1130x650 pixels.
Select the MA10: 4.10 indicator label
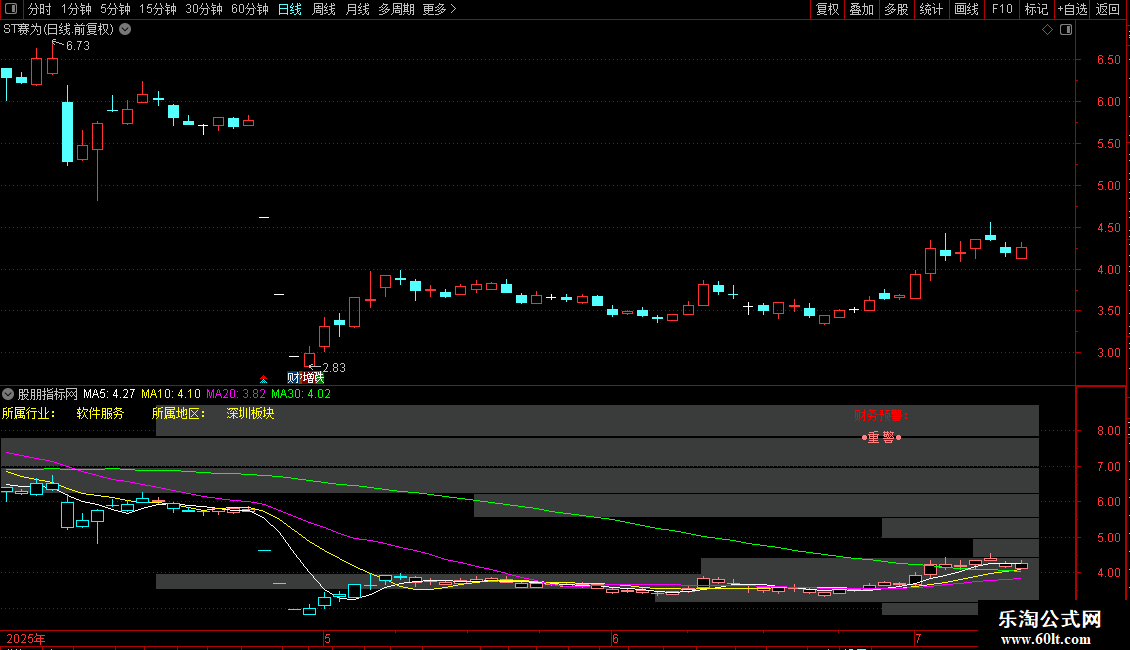click(171, 394)
